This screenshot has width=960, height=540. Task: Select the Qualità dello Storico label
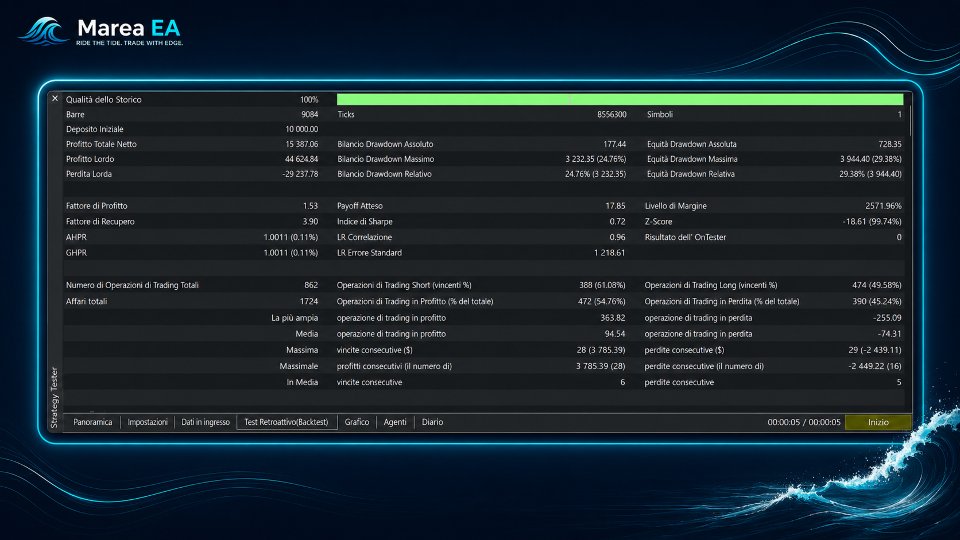pos(103,99)
